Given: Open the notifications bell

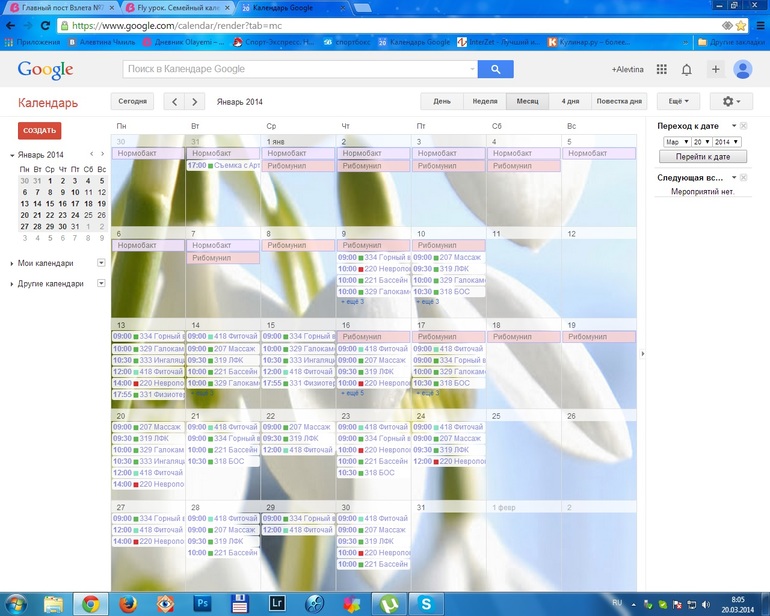Looking at the screenshot, I should tap(687, 69).
